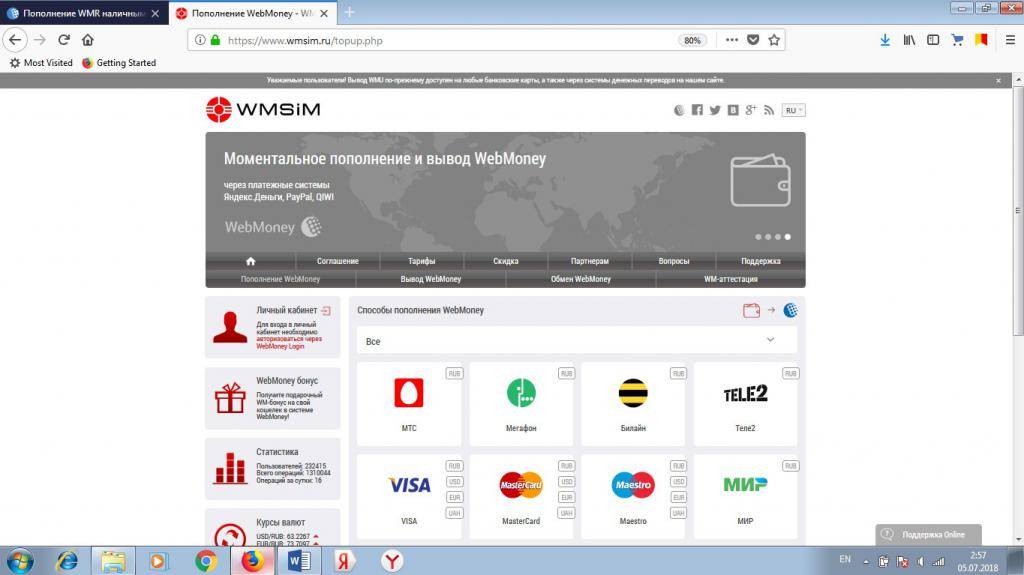Viewport: 1024px width, 575px height.
Task: Select the EUR badge on the MasterCard tile
Action: [566, 497]
